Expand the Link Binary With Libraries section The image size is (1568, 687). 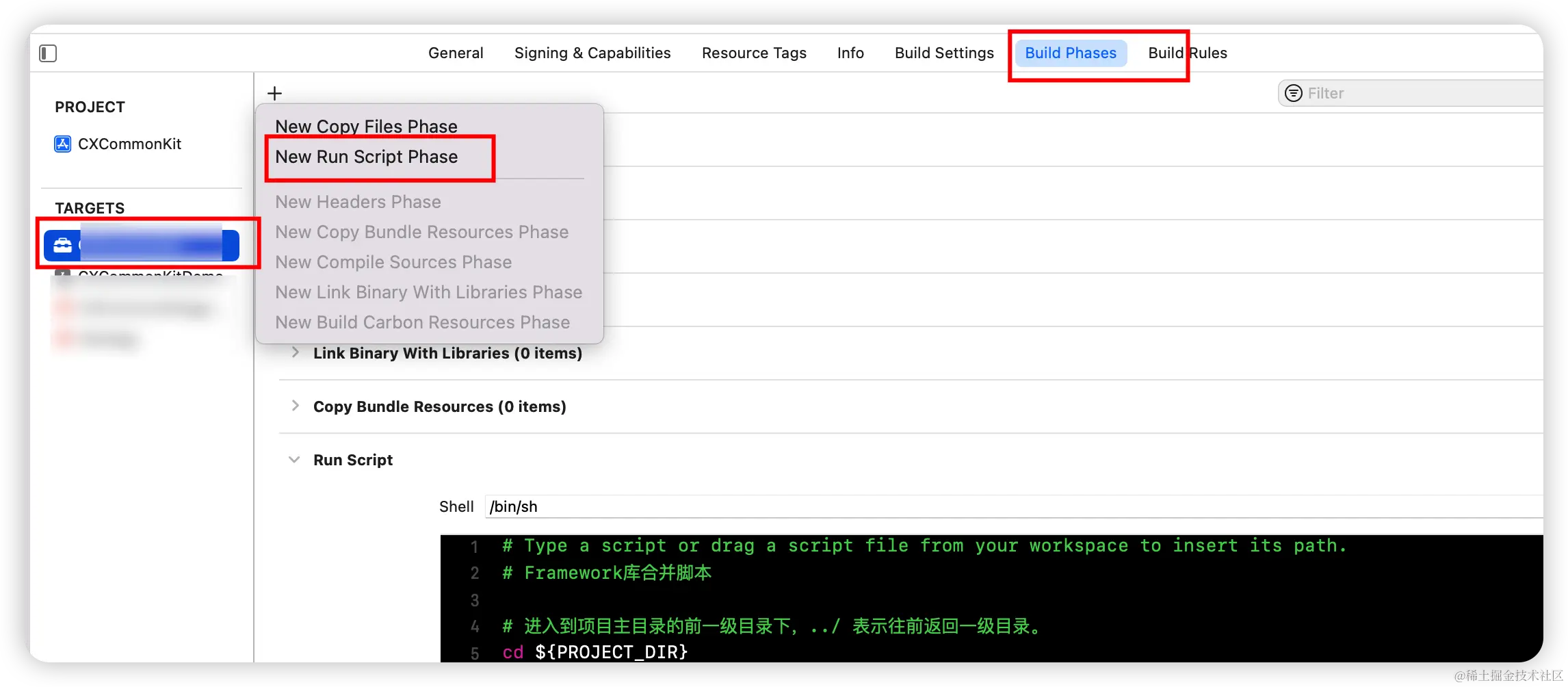point(295,352)
